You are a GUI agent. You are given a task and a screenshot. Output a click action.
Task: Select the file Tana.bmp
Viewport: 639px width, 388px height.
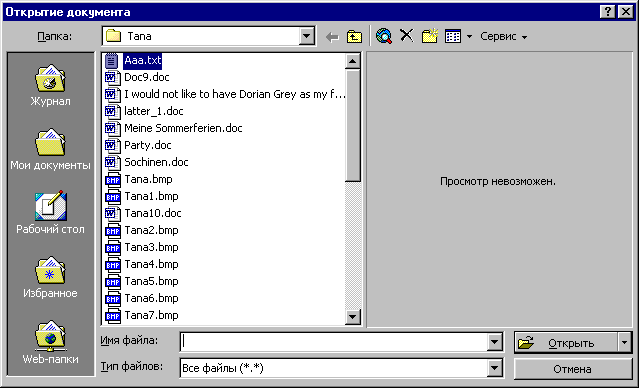click(x=148, y=180)
